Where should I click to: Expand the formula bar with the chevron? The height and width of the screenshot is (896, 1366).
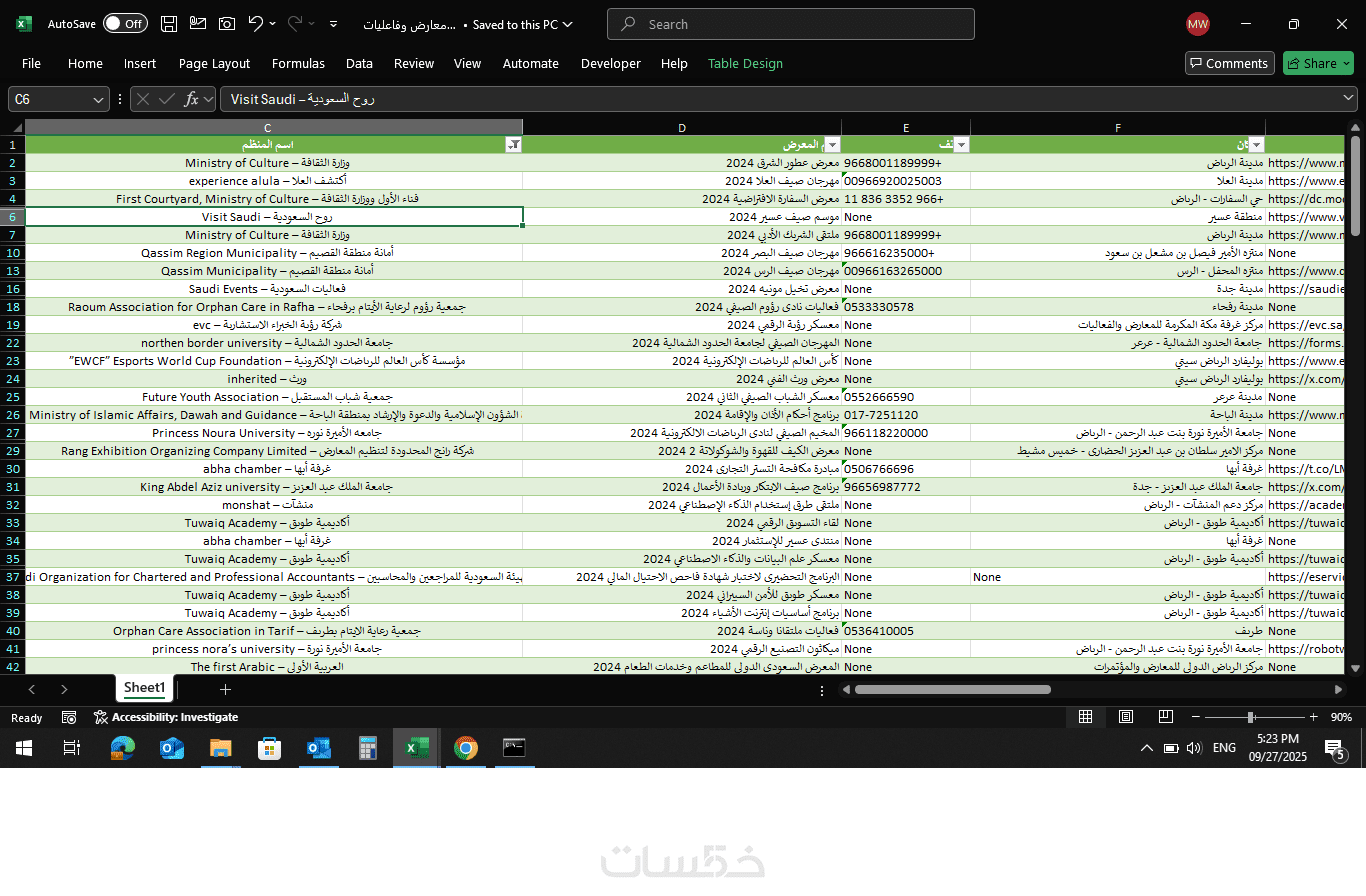tap(1349, 98)
